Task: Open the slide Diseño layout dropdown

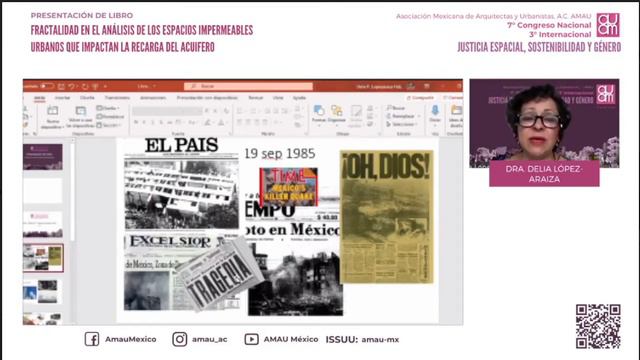Action: tap(109, 108)
